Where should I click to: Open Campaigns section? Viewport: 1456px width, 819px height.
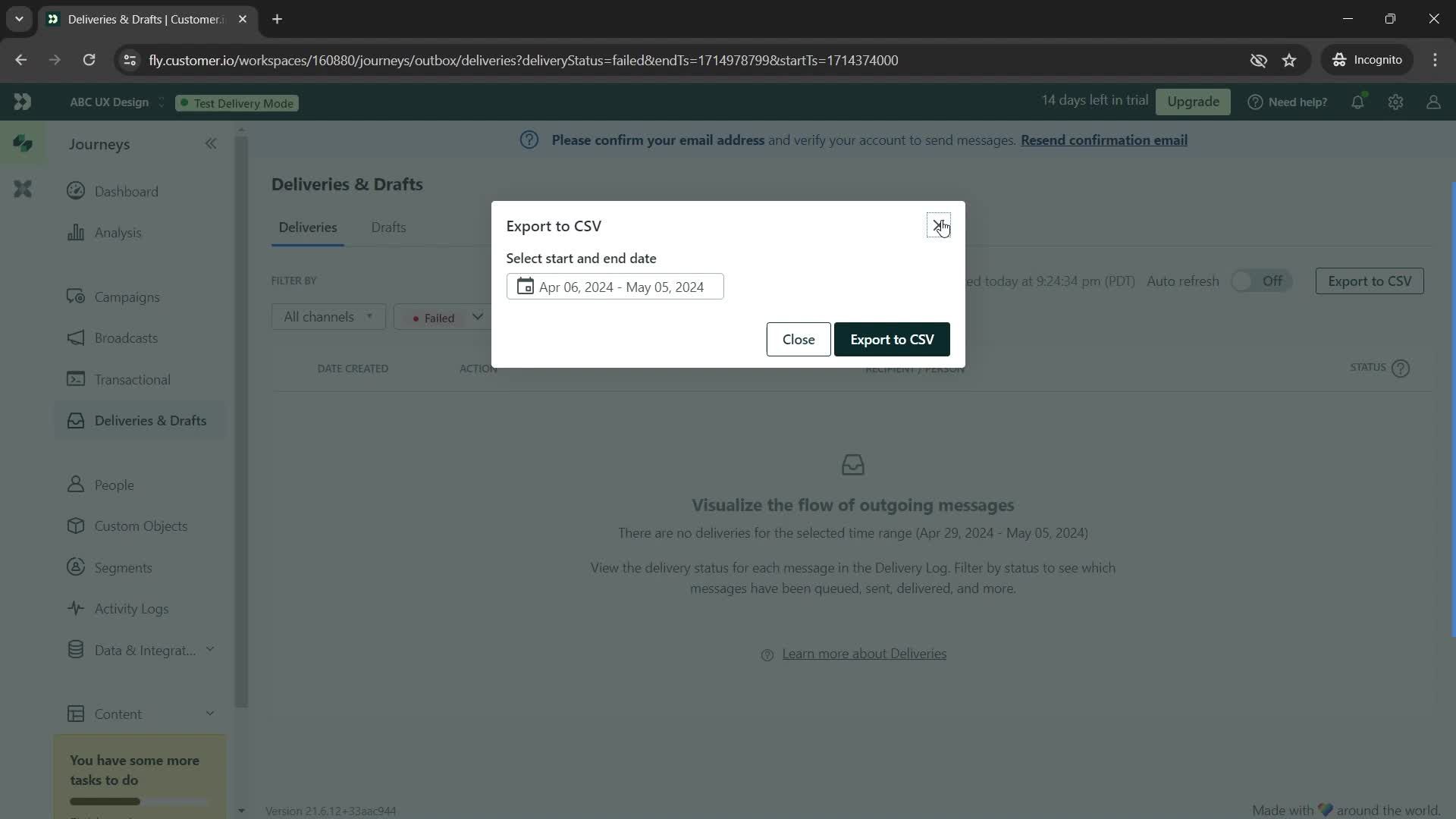point(126,296)
